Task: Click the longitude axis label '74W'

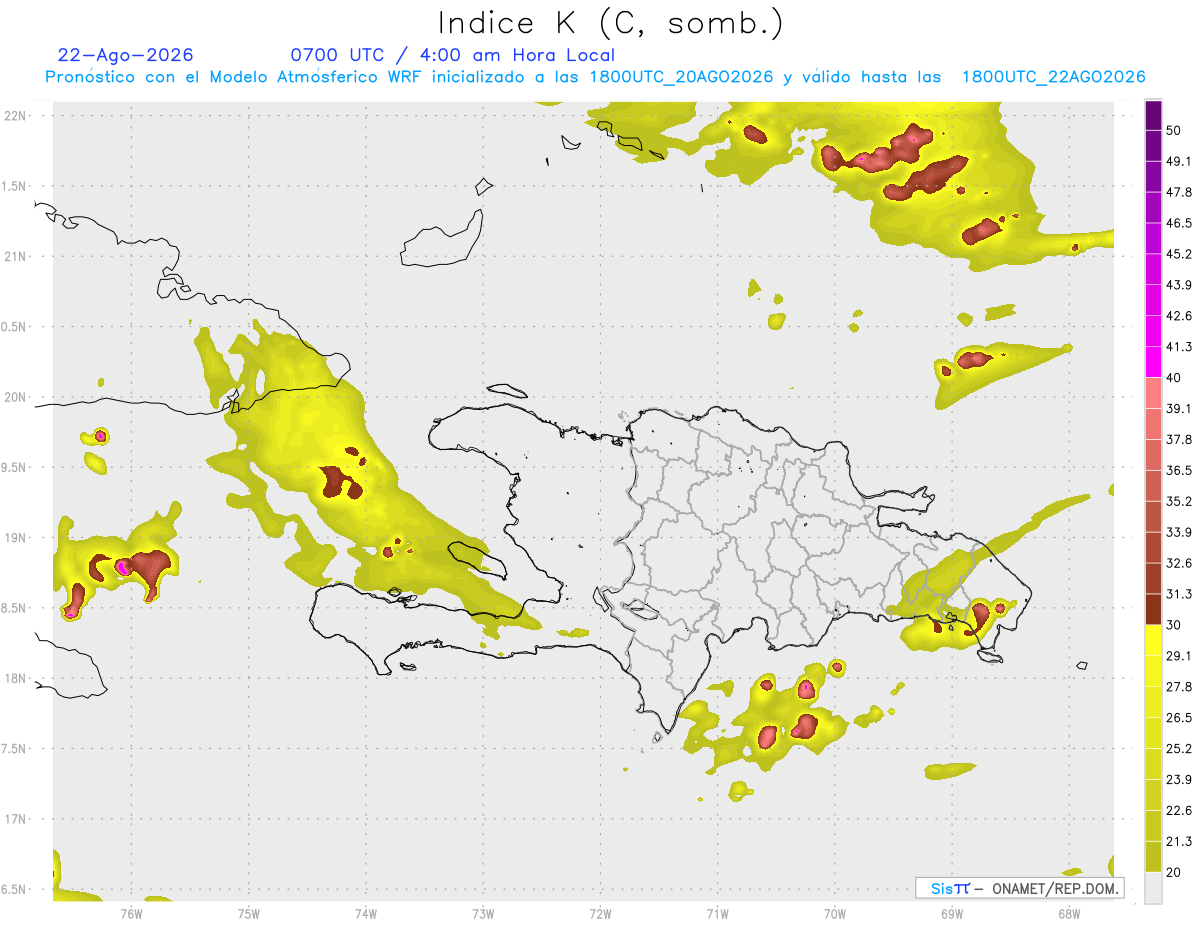Action: click(x=366, y=914)
